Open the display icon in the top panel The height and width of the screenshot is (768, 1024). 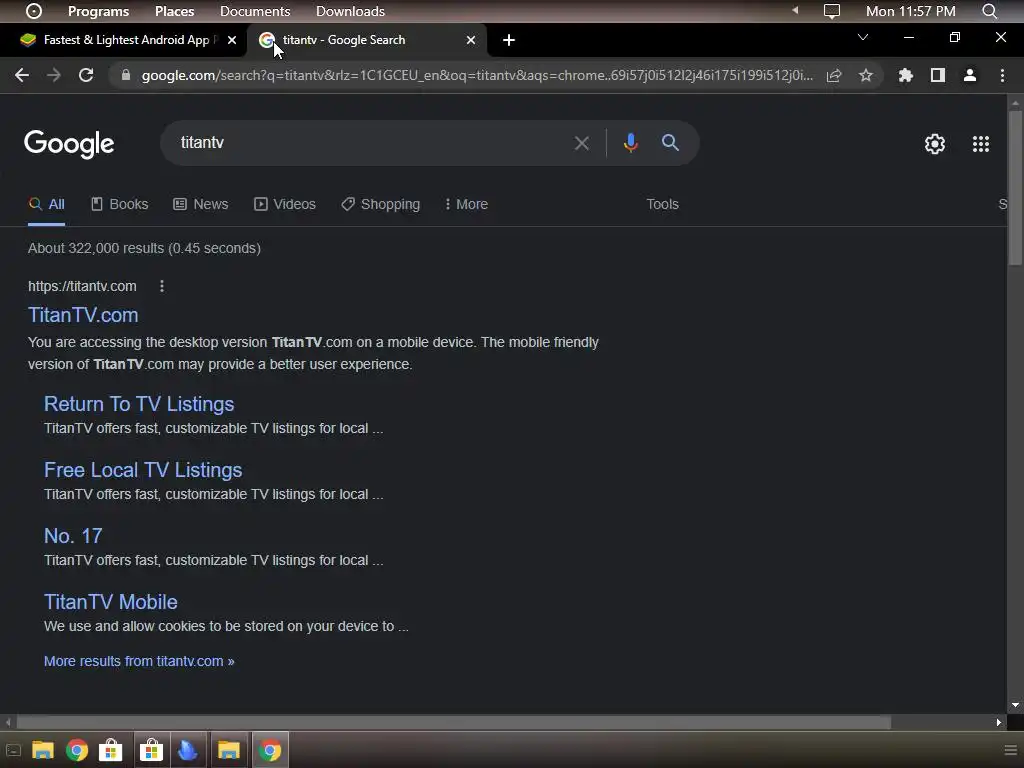click(x=831, y=11)
